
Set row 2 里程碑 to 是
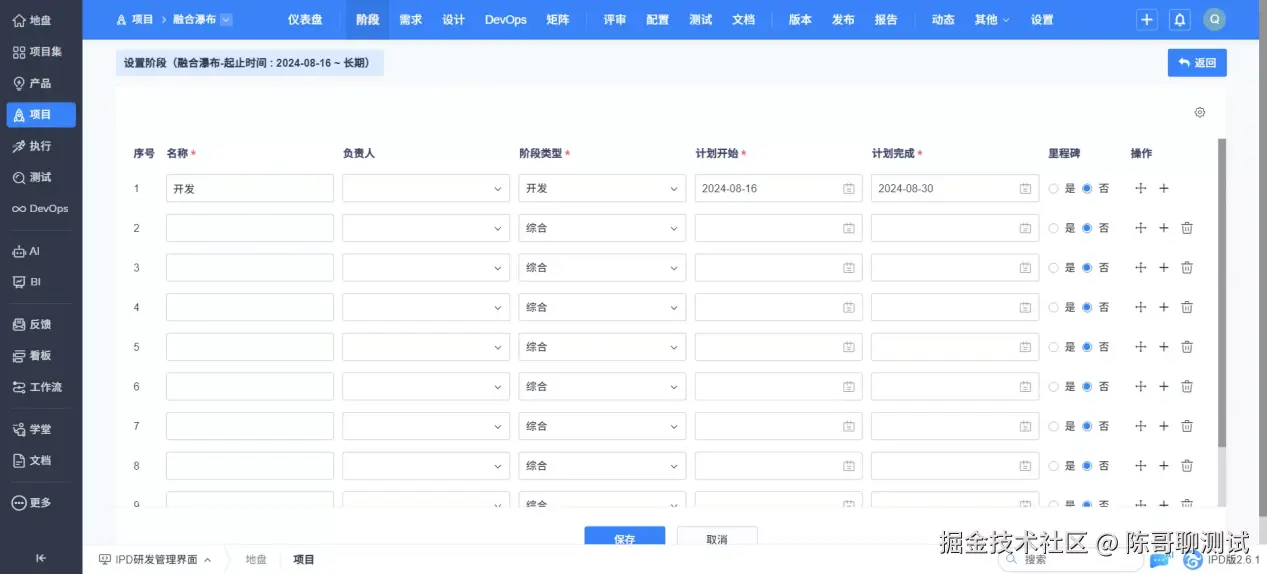(1054, 228)
